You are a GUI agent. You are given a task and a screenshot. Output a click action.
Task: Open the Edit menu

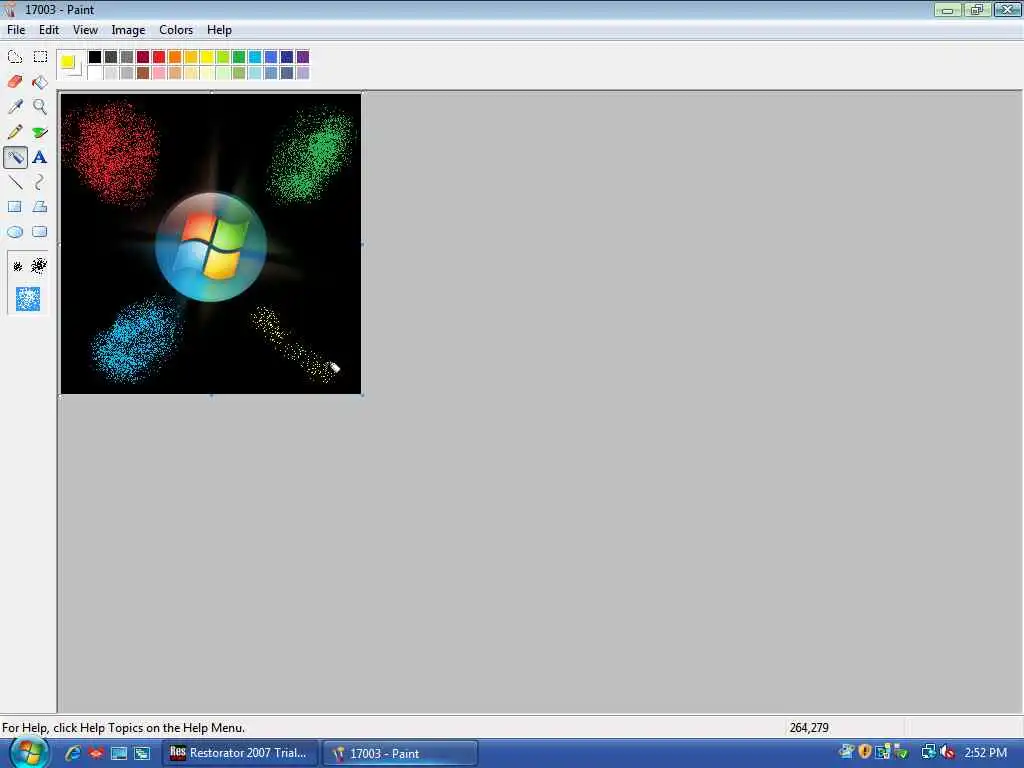point(49,30)
